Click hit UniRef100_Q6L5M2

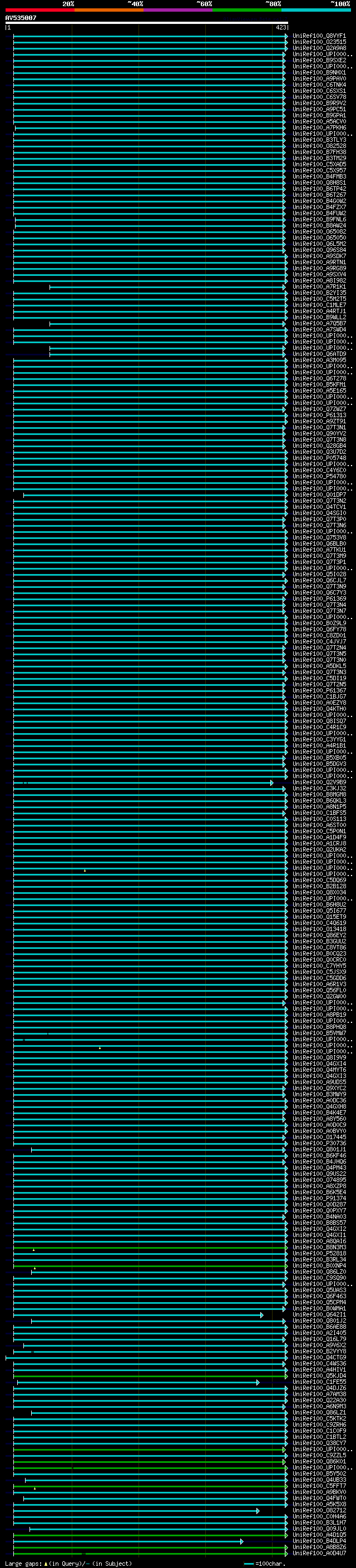tap(319, 244)
